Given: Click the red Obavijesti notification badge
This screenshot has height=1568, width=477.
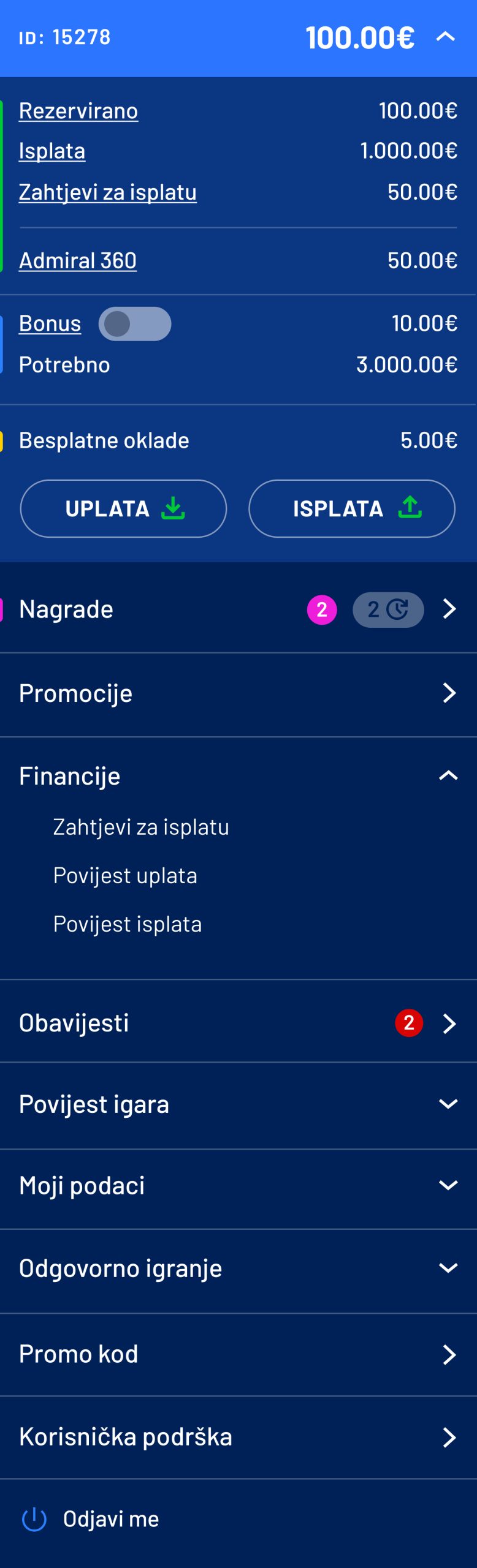Looking at the screenshot, I should [409, 1023].
